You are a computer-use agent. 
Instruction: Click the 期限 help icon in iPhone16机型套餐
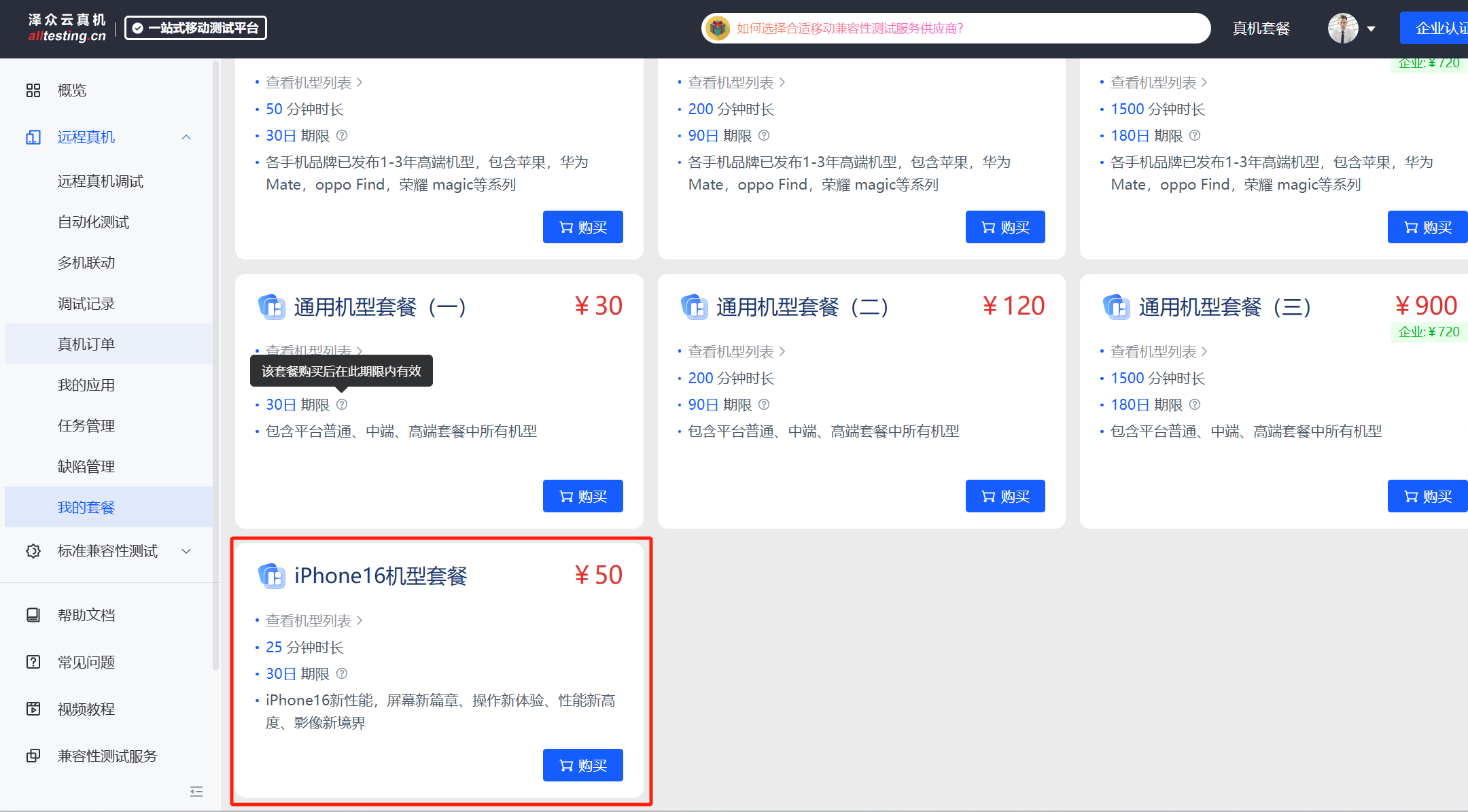[342, 673]
